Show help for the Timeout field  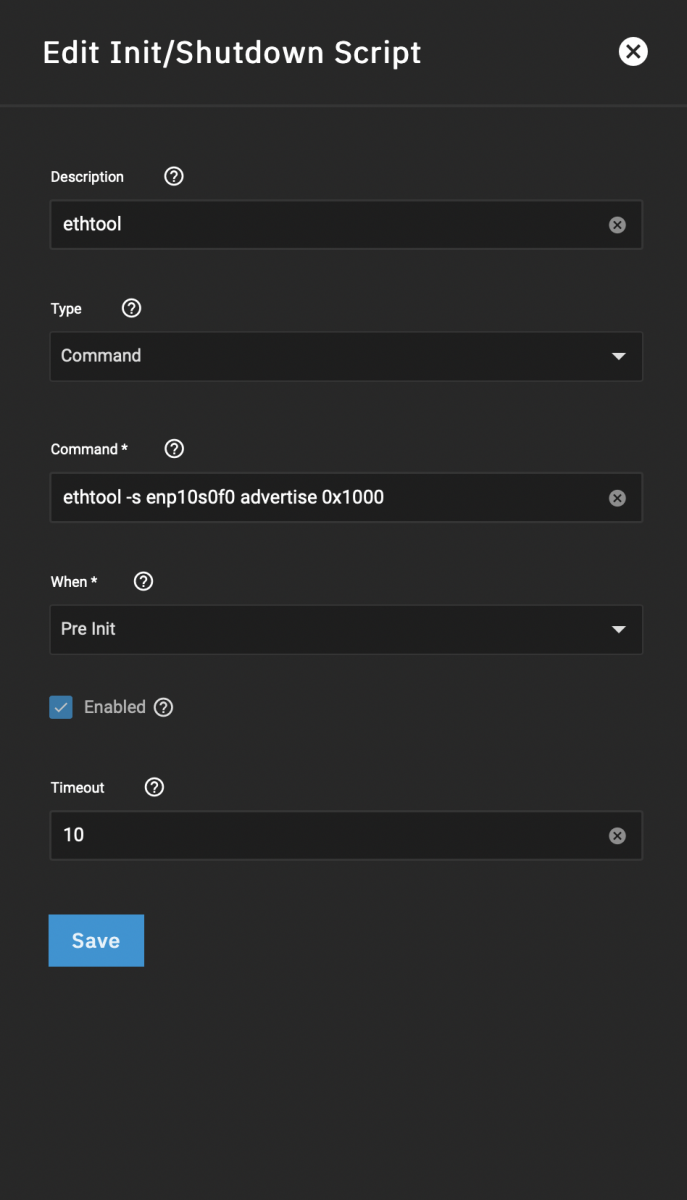[x=154, y=787]
